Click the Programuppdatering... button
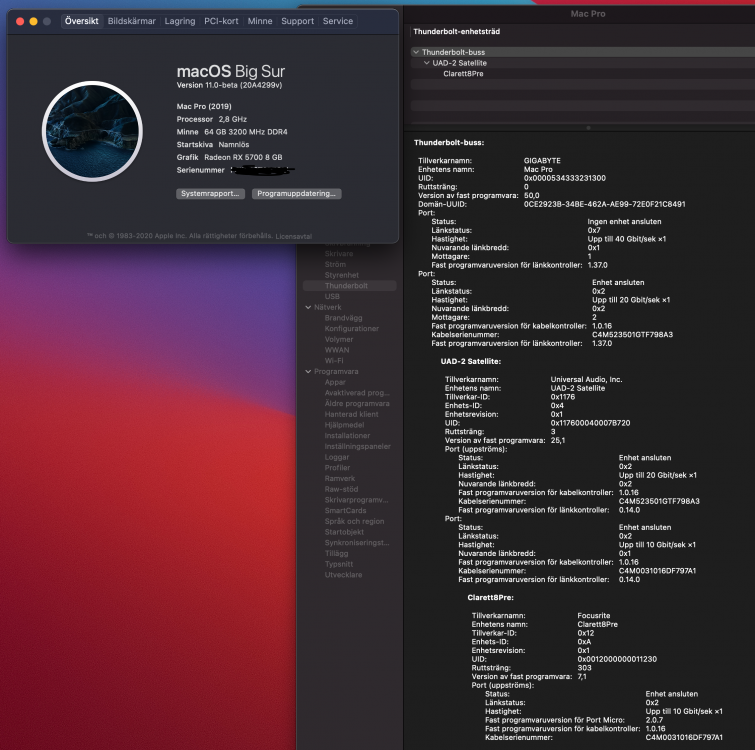 pyautogui.click(x=297, y=194)
